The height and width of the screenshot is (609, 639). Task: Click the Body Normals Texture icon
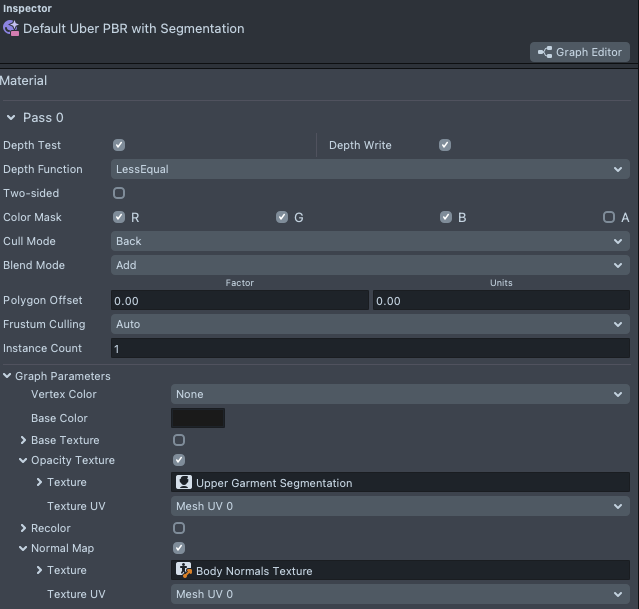(x=184, y=570)
